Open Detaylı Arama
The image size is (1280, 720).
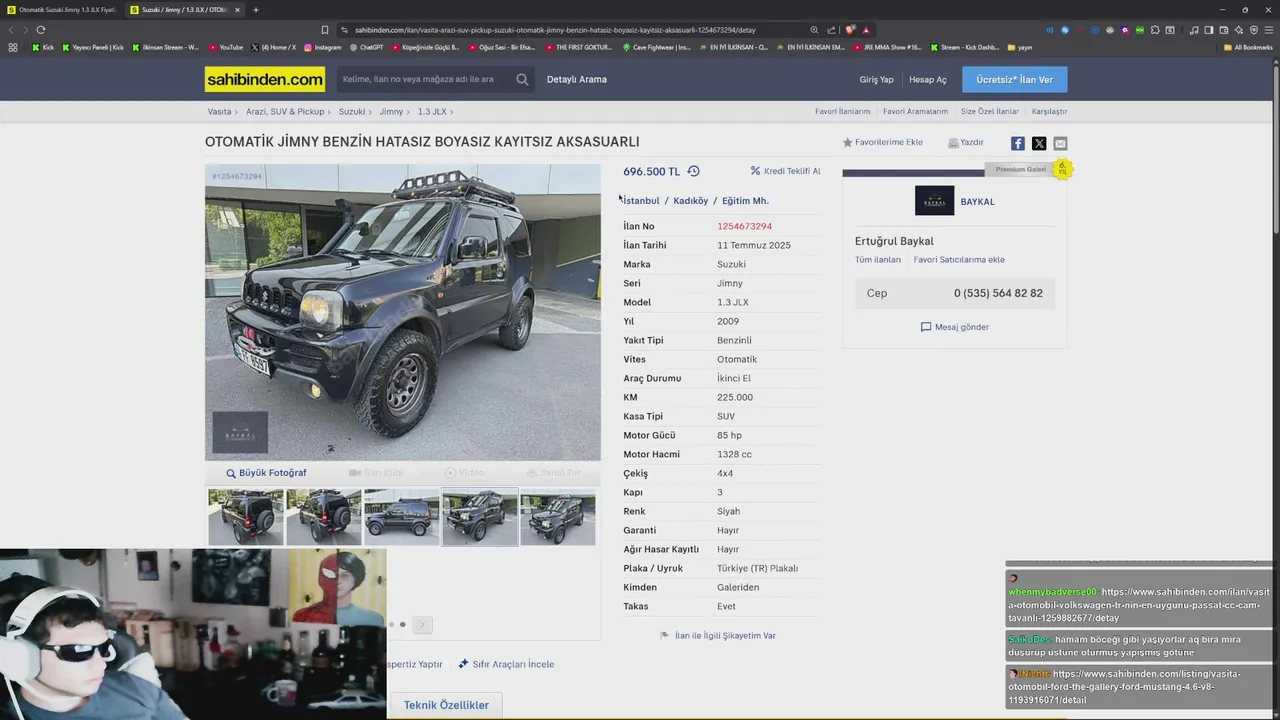pyautogui.click(x=577, y=79)
